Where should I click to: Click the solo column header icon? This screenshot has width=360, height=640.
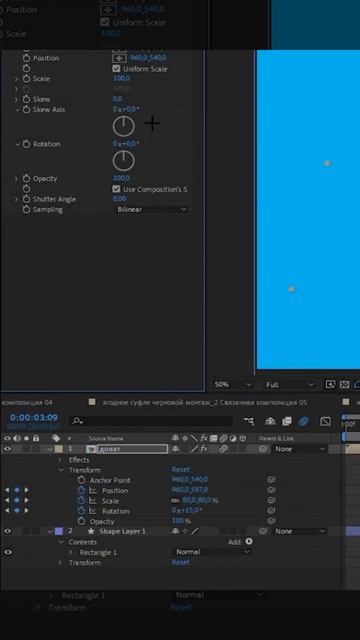(x=27, y=438)
